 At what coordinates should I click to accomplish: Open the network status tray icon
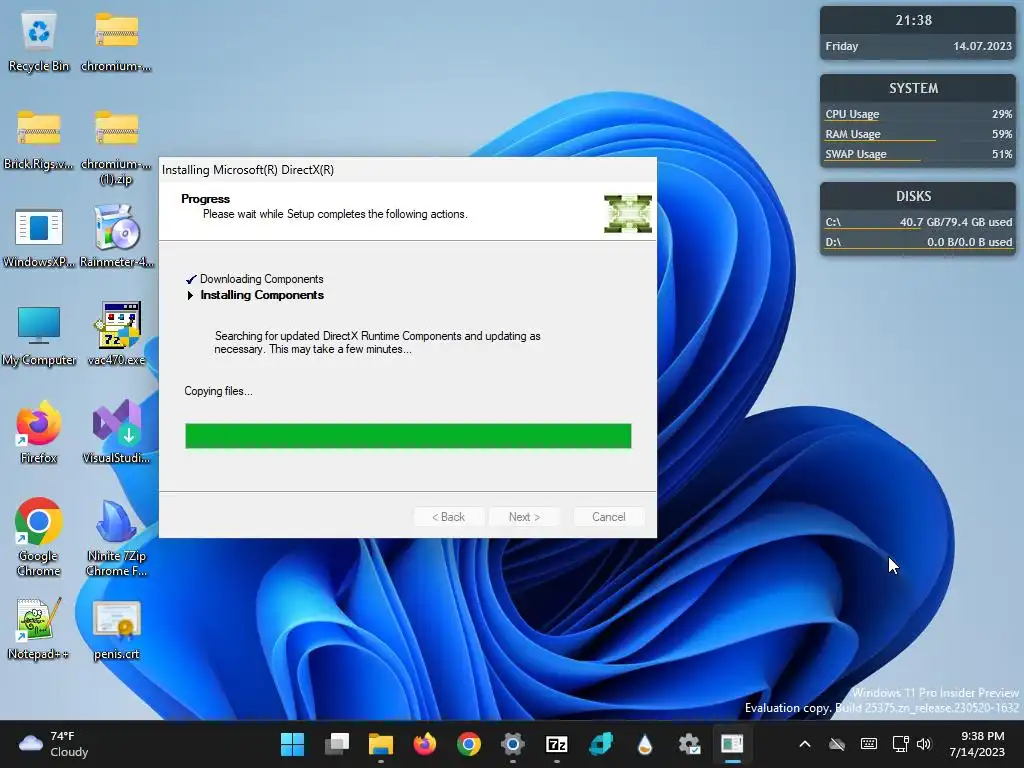coord(901,744)
